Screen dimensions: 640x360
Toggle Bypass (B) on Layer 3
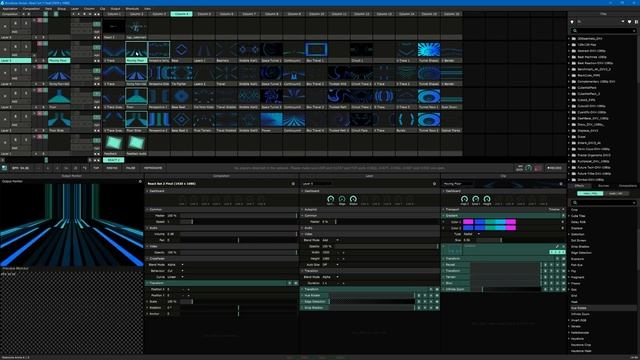[15, 93]
